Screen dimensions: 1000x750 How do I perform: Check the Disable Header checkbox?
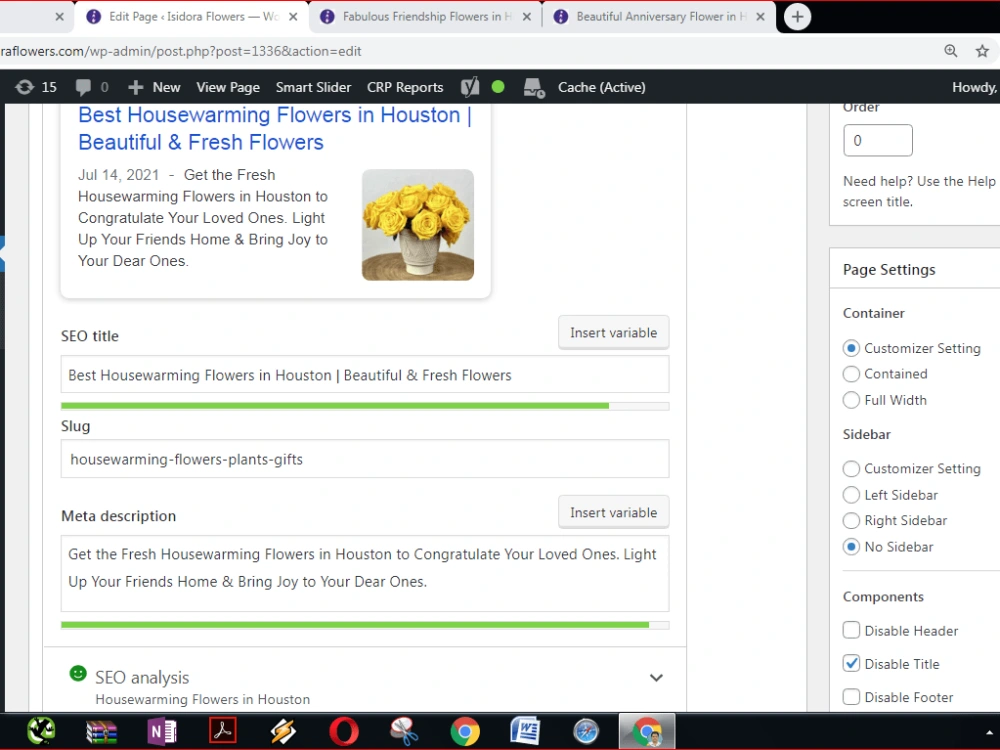(851, 630)
